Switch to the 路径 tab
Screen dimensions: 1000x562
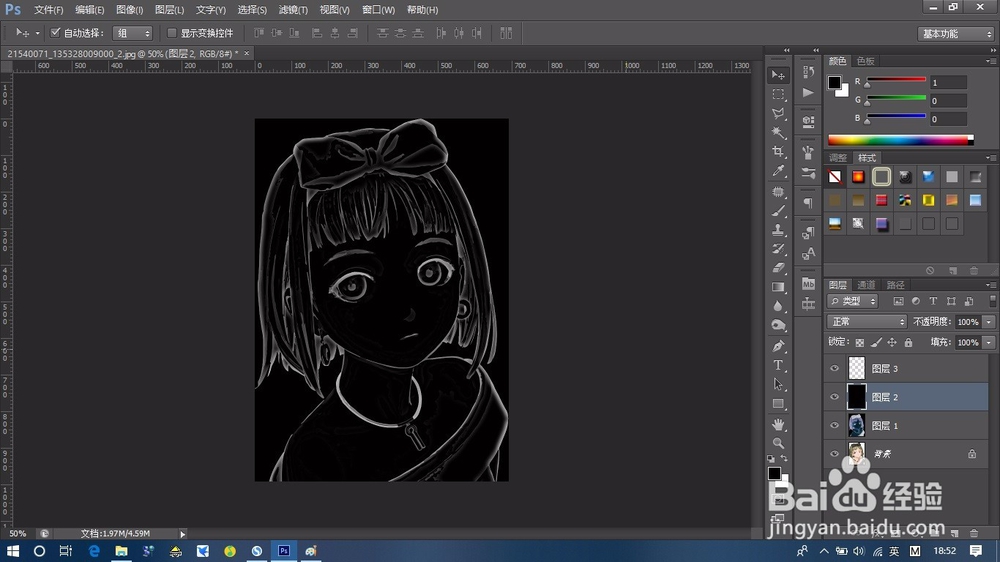coord(895,285)
